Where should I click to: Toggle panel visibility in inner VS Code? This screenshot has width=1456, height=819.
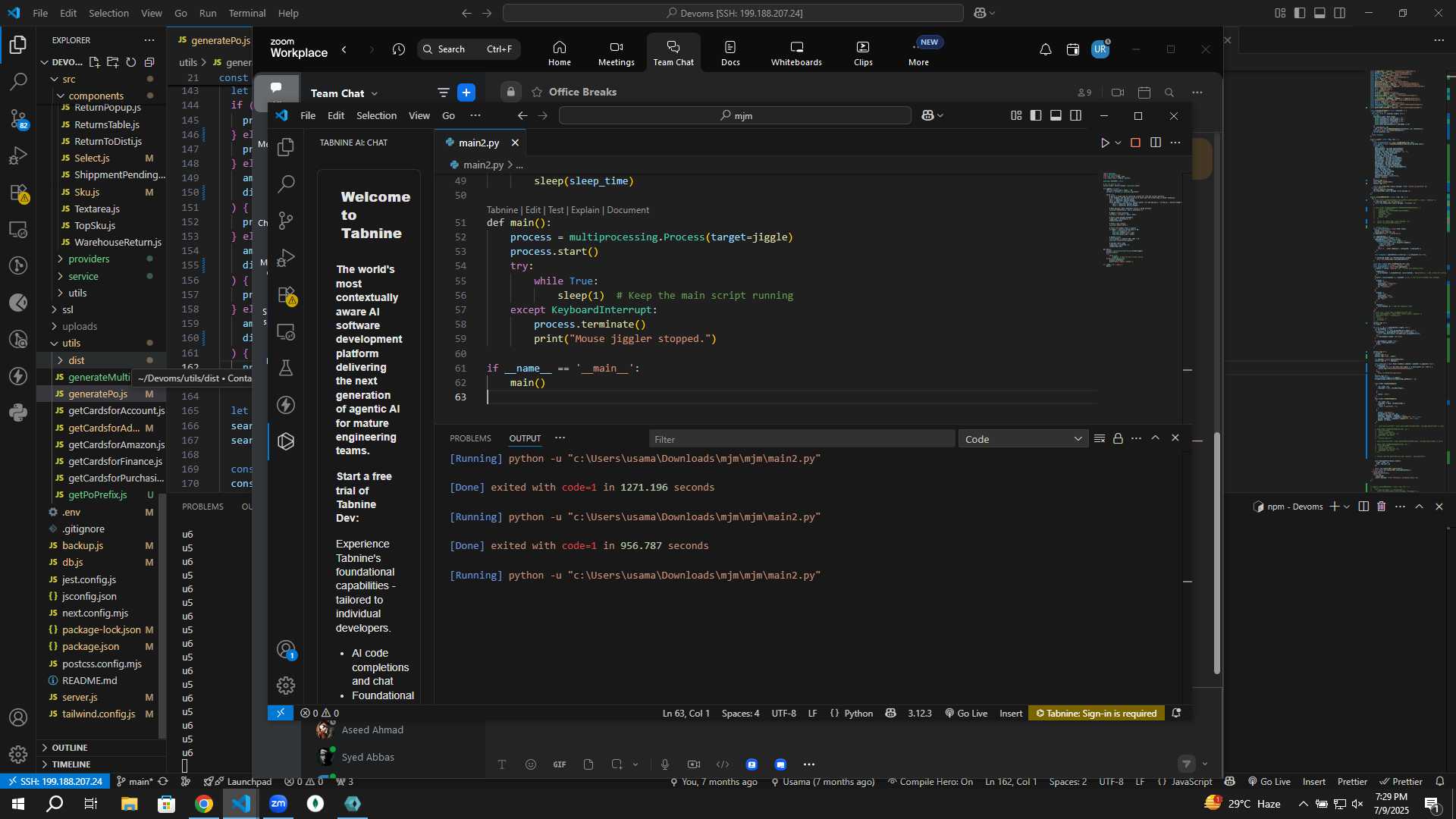point(1056,115)
